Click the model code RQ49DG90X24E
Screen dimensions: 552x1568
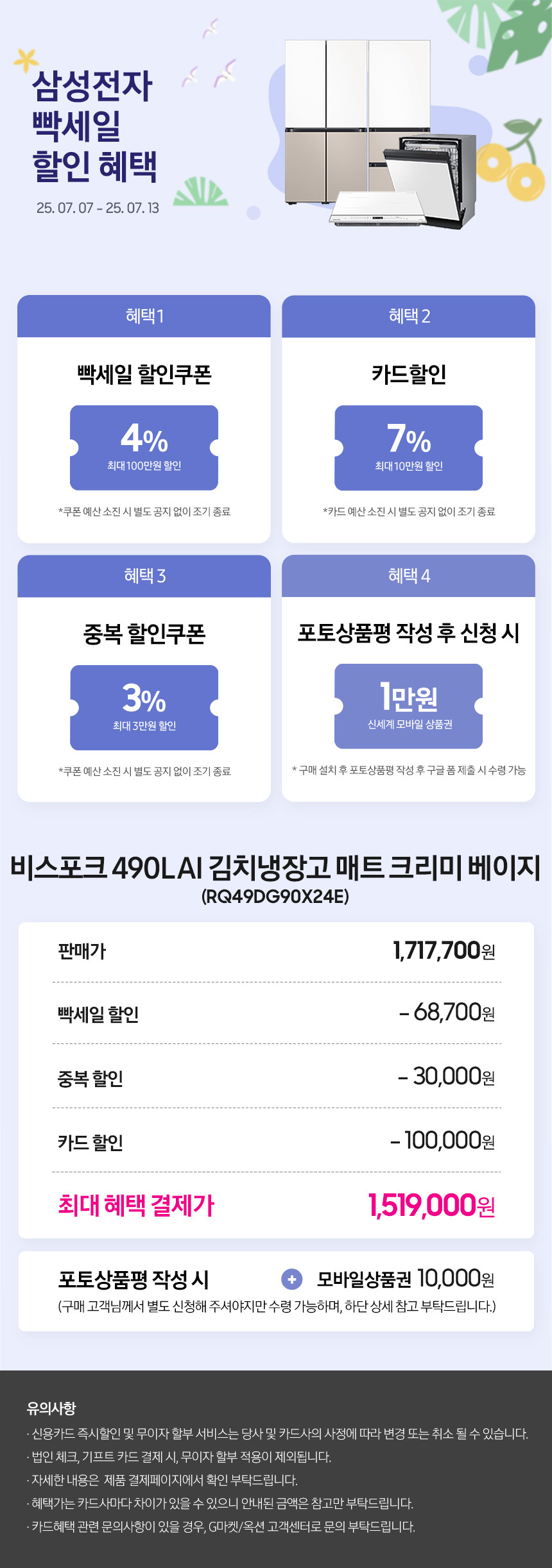tap(275, 896)
